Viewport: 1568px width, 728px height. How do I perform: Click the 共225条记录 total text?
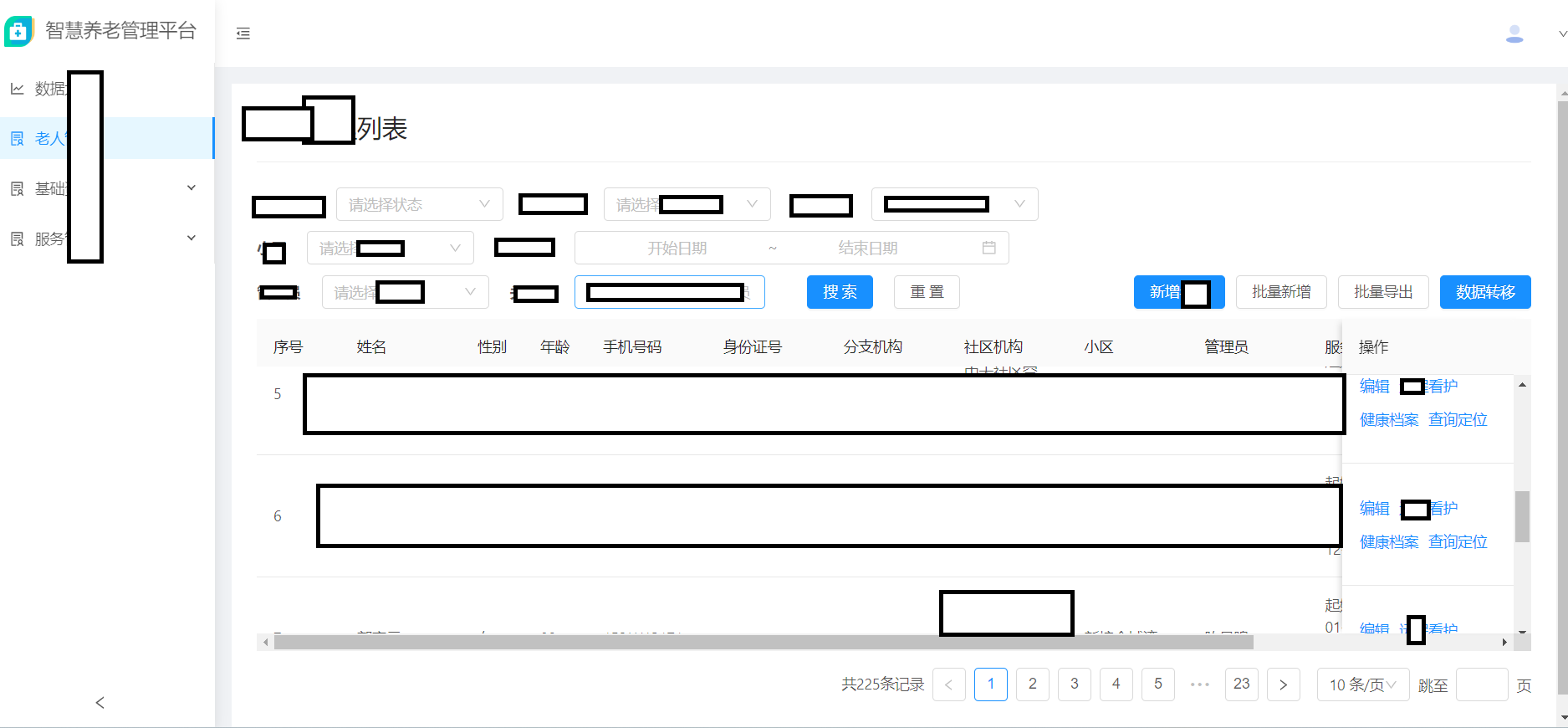(x=882, y=684)
